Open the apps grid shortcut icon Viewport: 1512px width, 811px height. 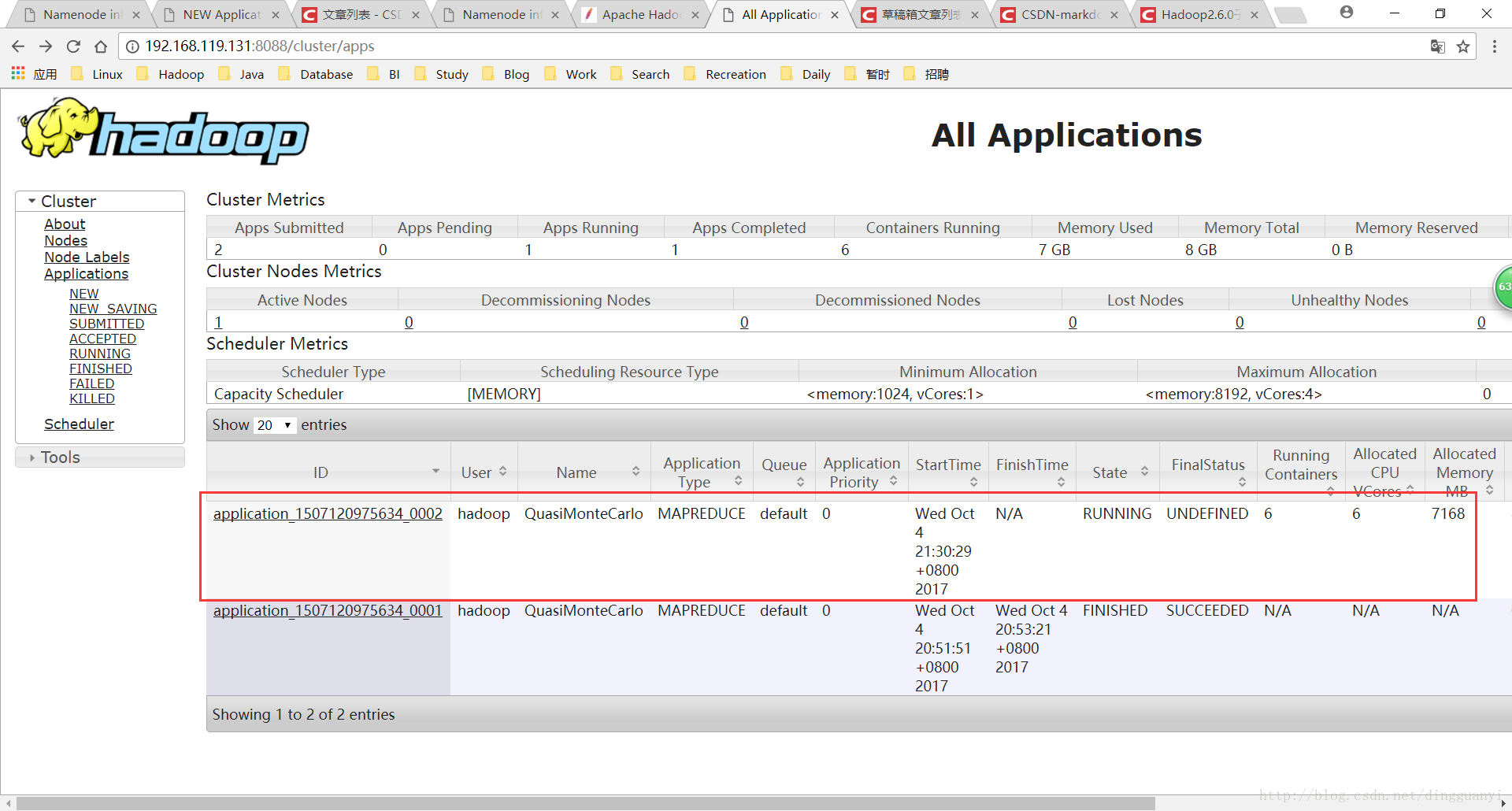(x=18, y=73)
